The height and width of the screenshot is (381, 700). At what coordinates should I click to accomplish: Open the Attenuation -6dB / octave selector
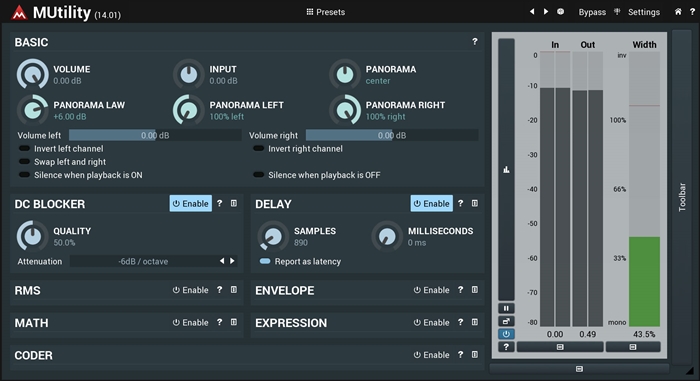[143, 261]
